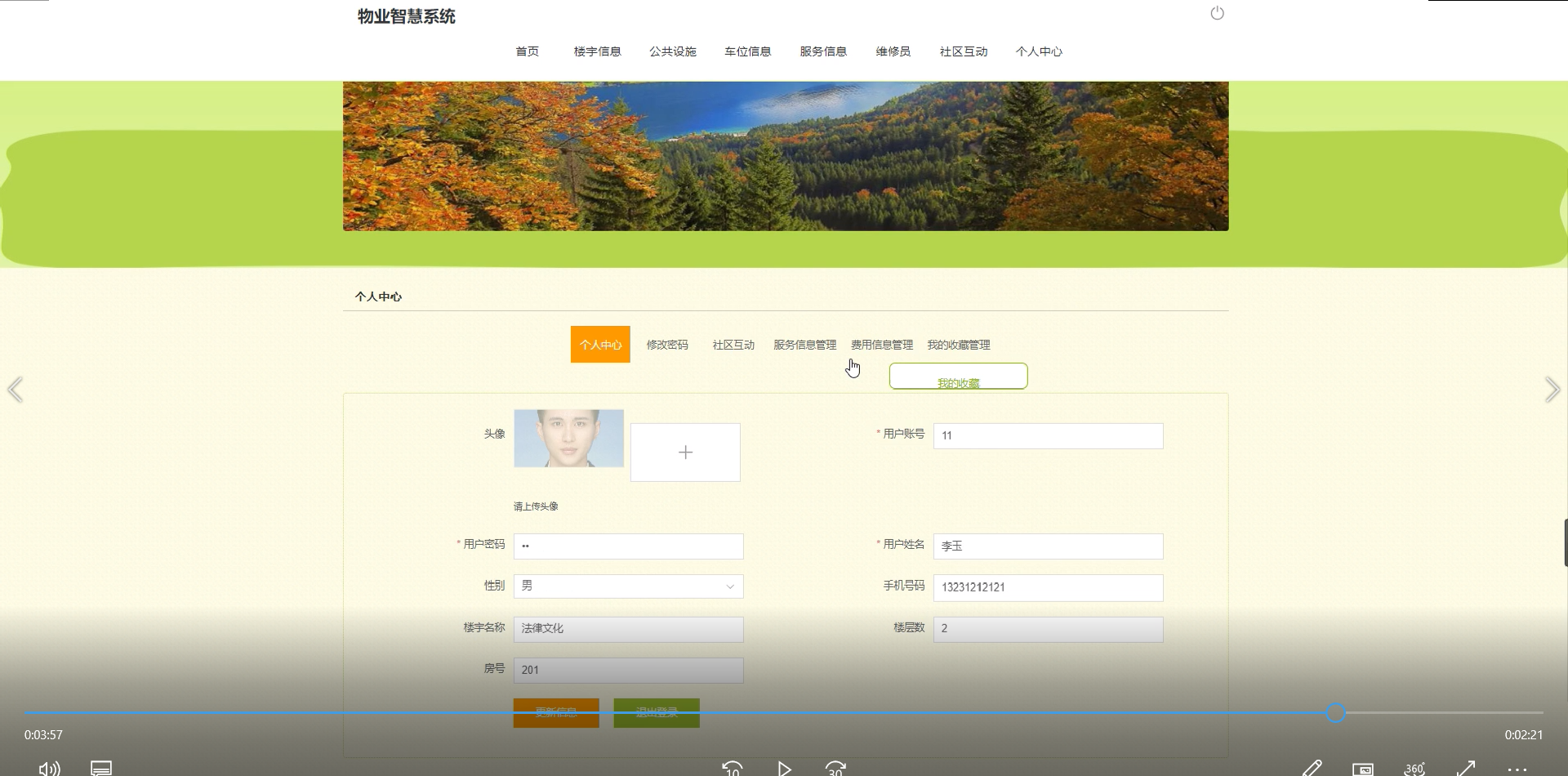This screenshot has width=1568, height=776.
Task: Click the power logout icon in header
Action: pos(1217,13)
